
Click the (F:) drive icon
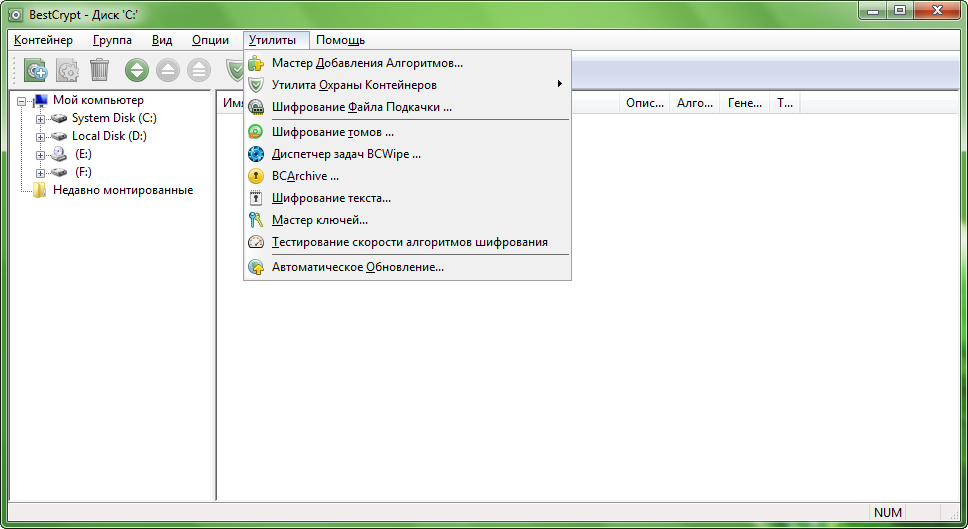tap(59, 172)
